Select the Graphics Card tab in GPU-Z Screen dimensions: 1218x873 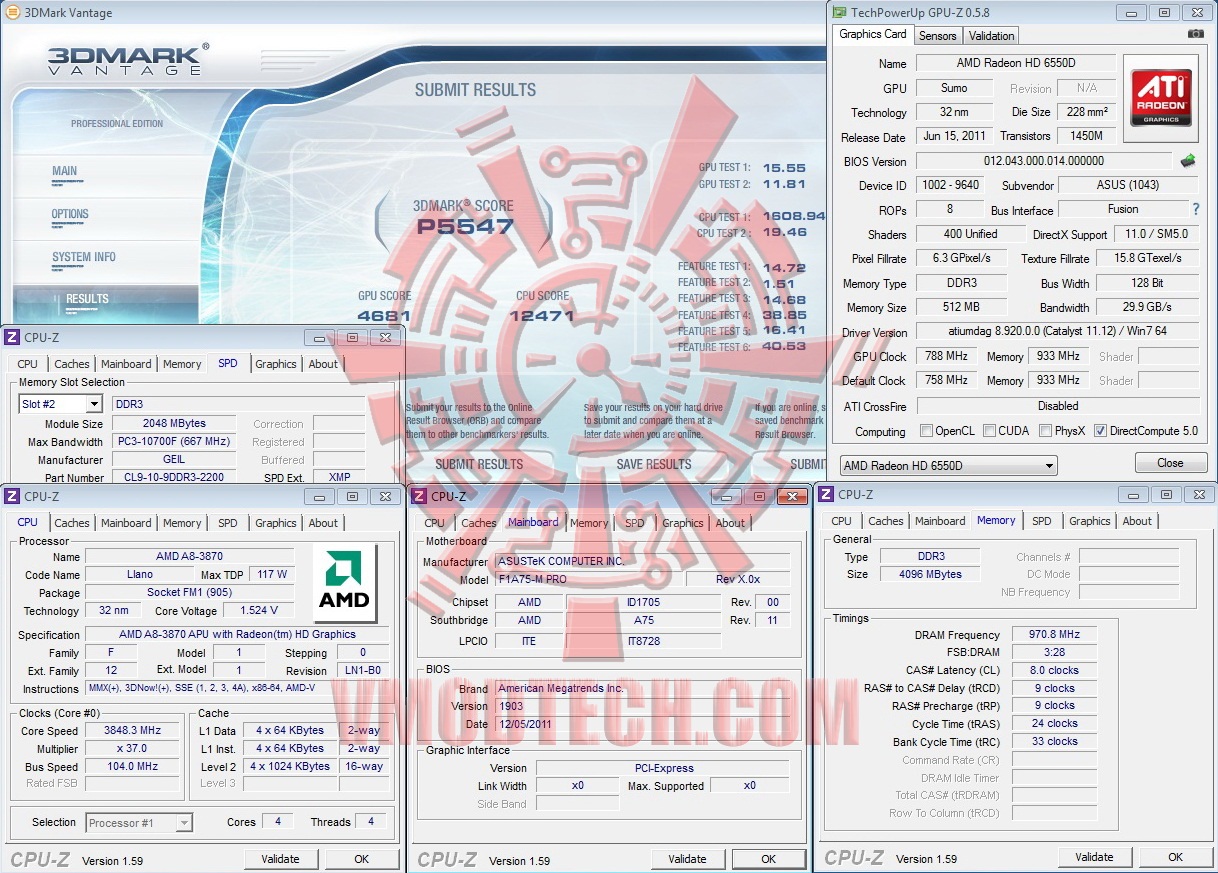[873, 34]
